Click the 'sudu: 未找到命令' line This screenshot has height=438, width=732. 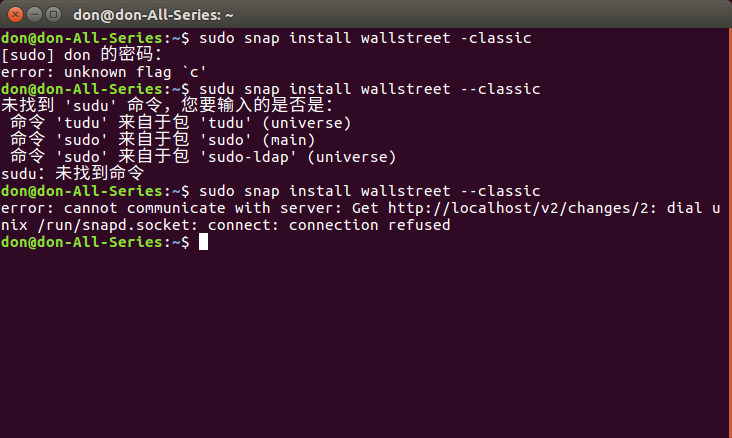coord(72,174)
